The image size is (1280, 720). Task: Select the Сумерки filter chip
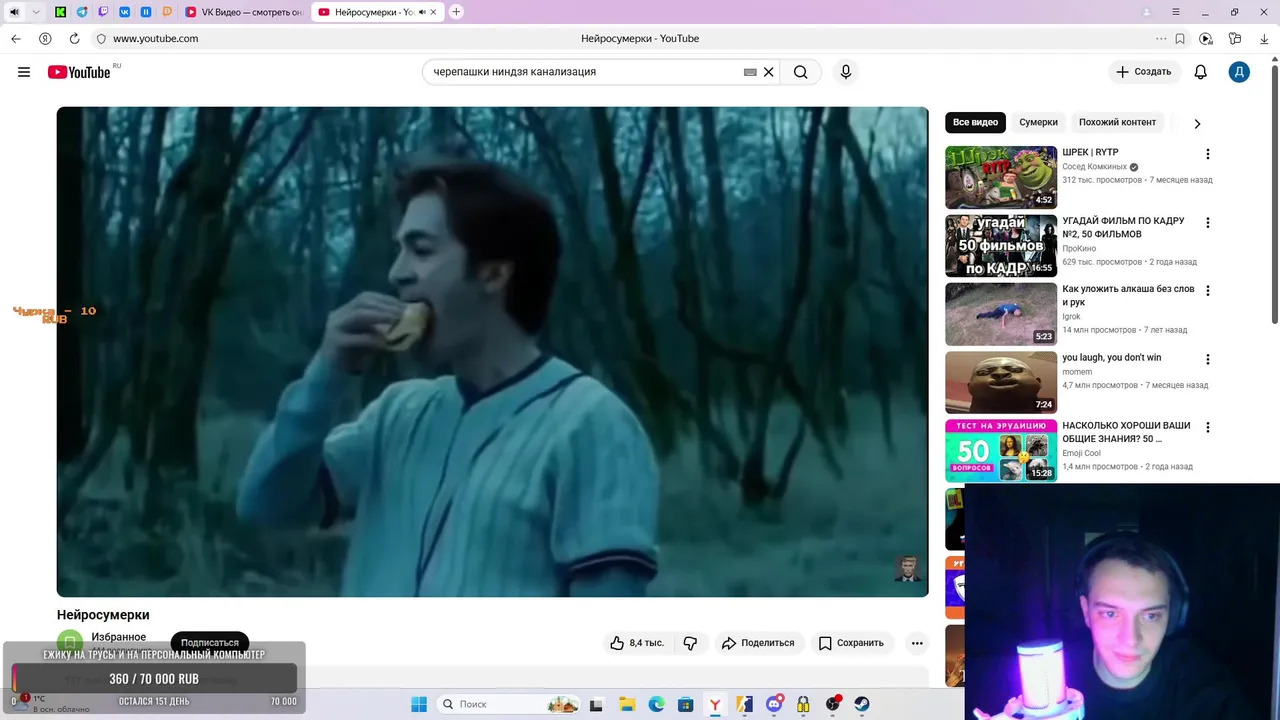pyautogui.click(x=1038, y=122)
